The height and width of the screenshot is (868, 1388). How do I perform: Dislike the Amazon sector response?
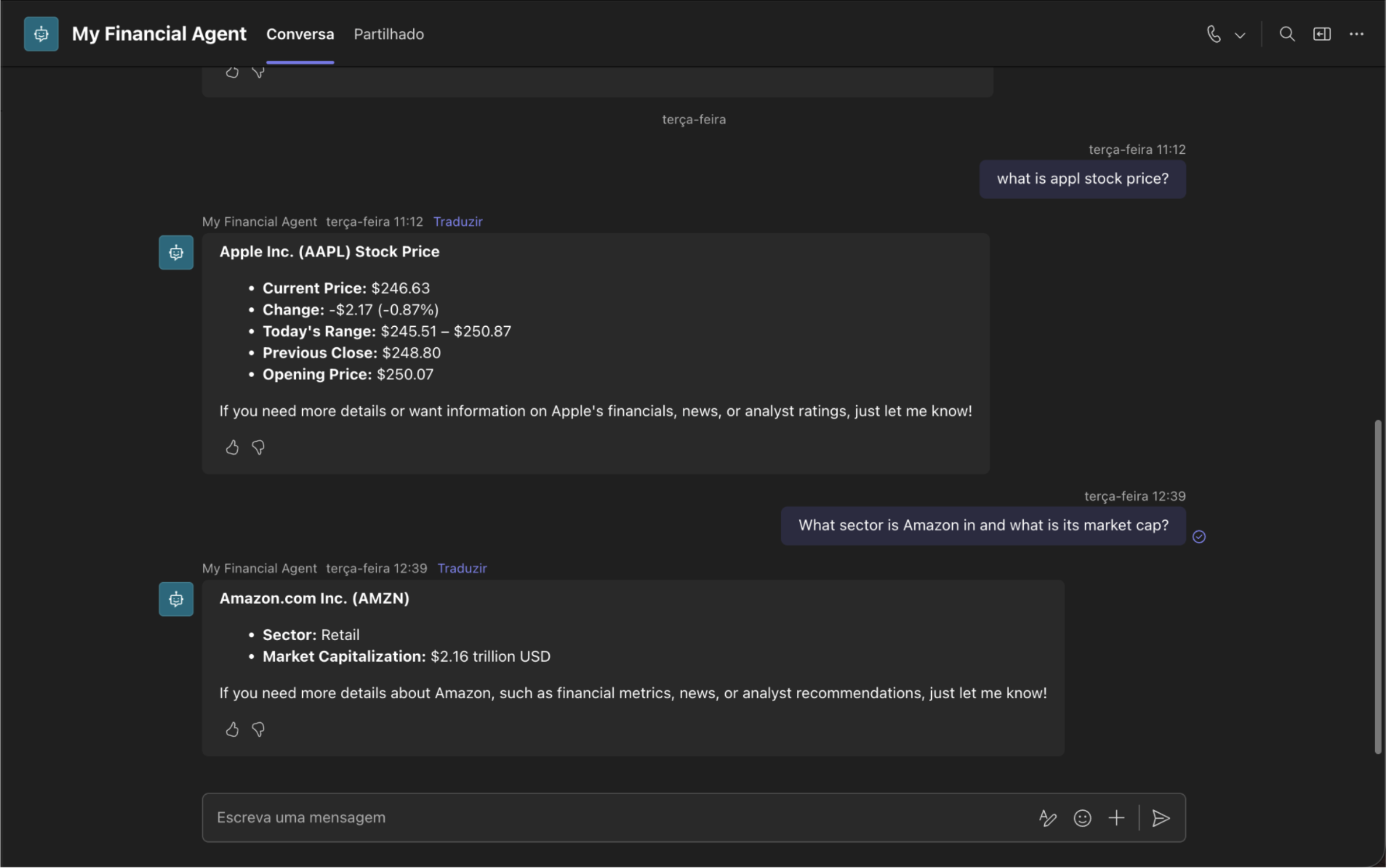click(x=258, y=729)
